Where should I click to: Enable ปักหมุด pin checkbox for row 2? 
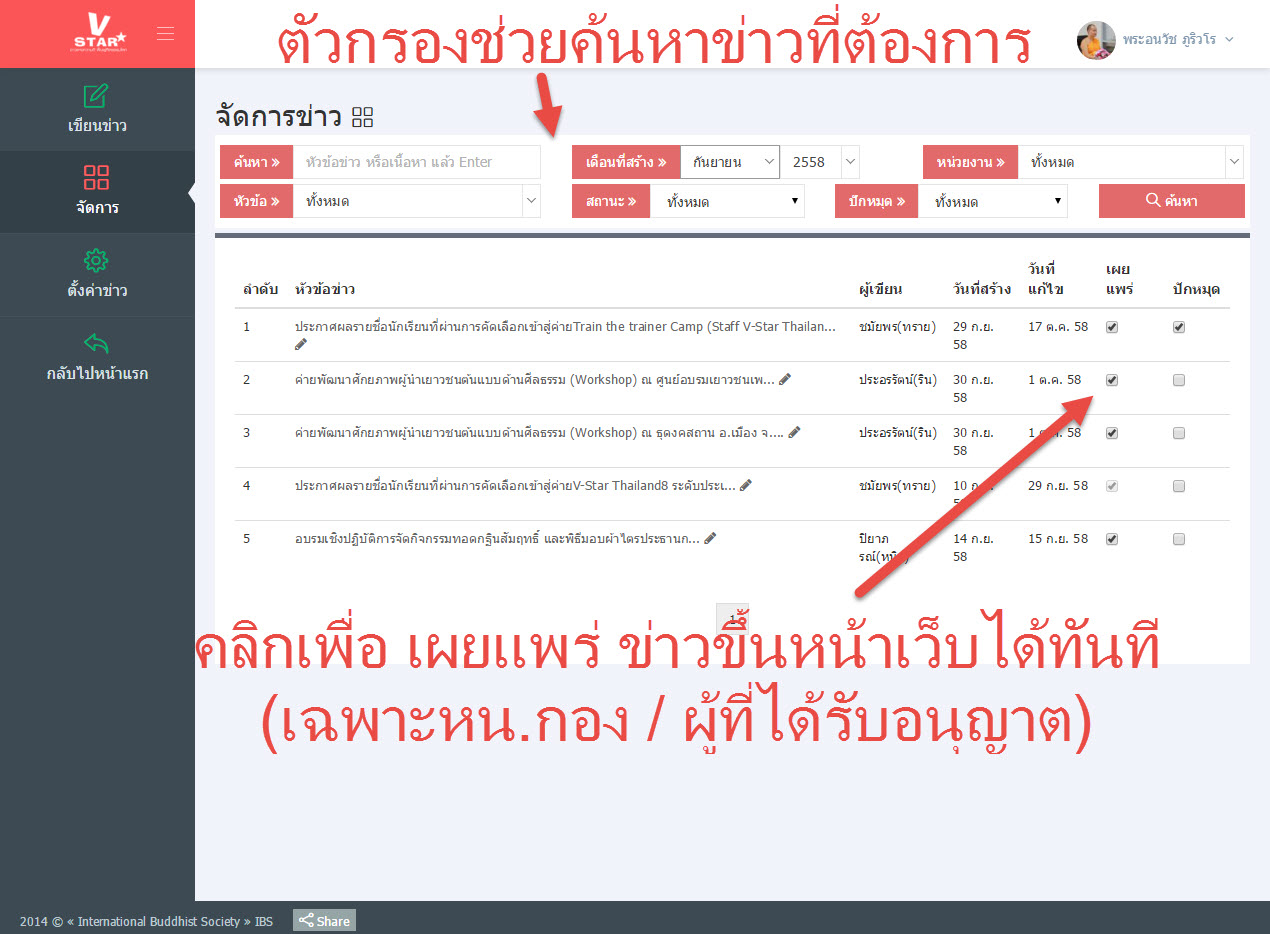pyautogui.click(x=1179, y=380)
